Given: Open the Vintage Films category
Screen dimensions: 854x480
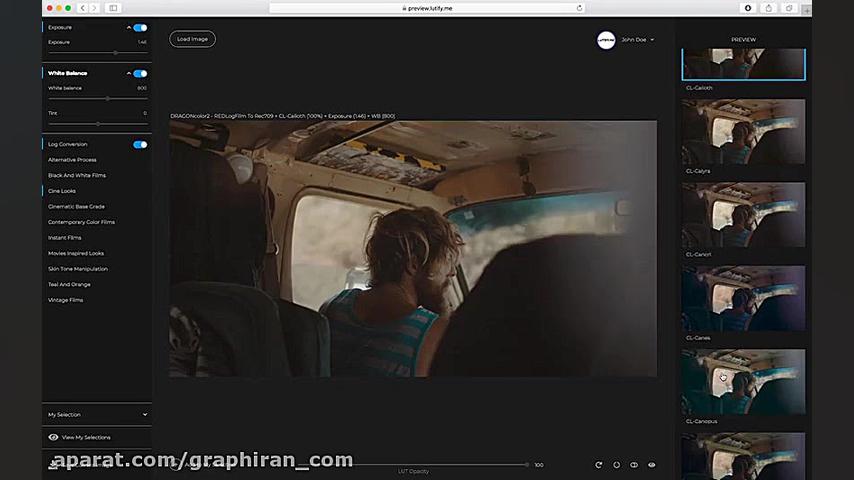Looking at the screenshot, I should click(x=65, y=300).
